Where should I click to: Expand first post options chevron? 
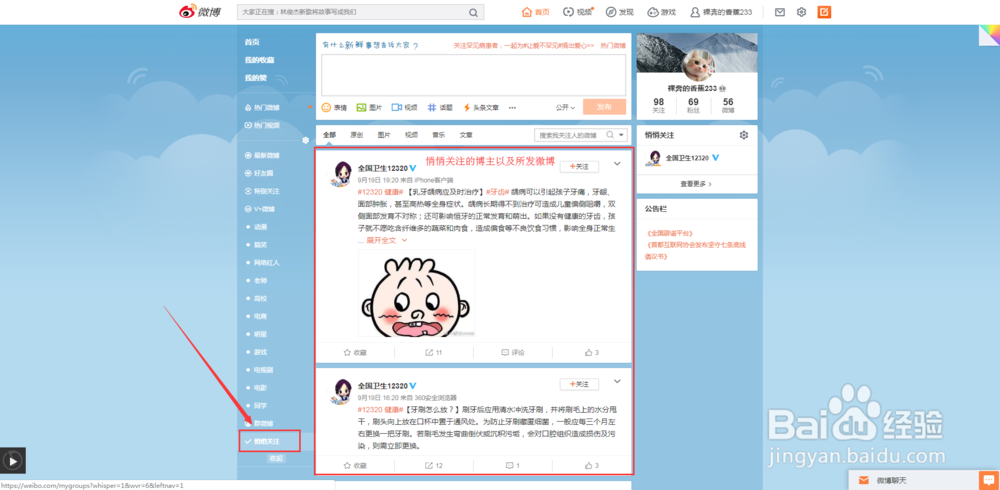[617, 164]
